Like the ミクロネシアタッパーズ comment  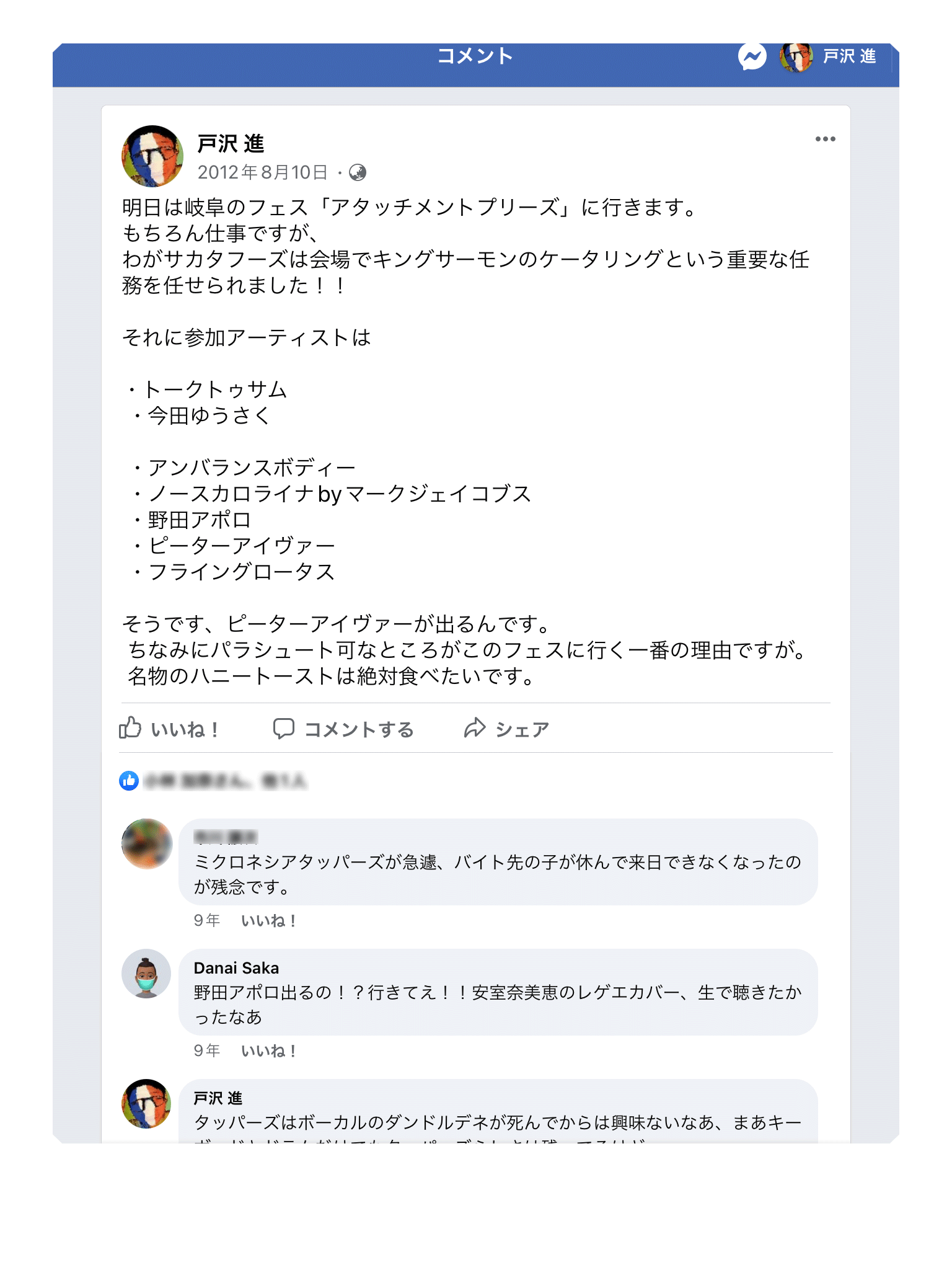[268, 921]
